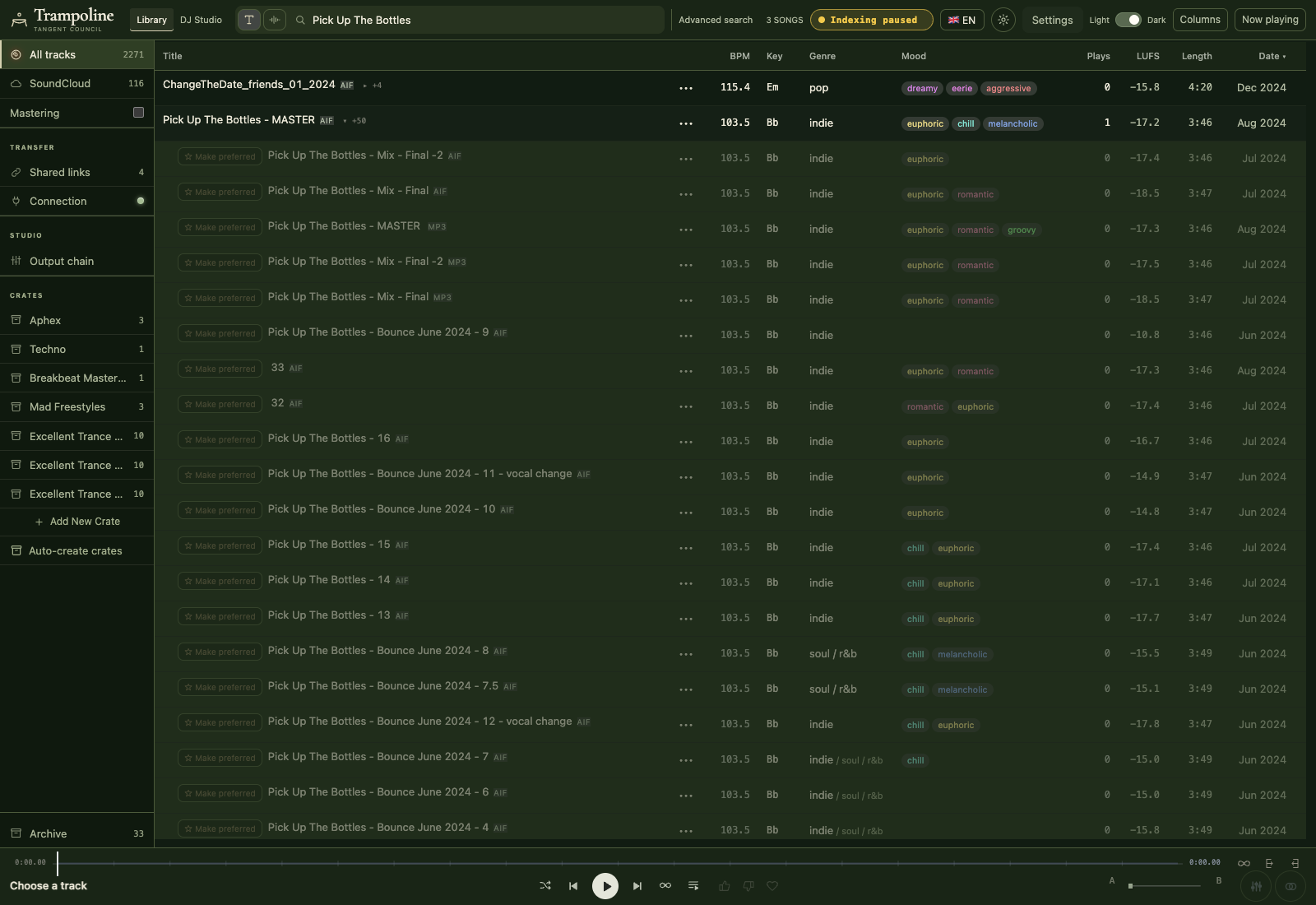Click the thumbs up icon

(725, 886)
